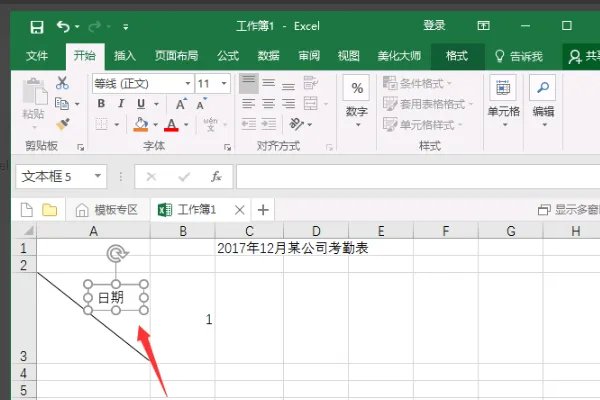600x400 pixels.
Task: Add a new tab with plus button
Action: point(263,210)
